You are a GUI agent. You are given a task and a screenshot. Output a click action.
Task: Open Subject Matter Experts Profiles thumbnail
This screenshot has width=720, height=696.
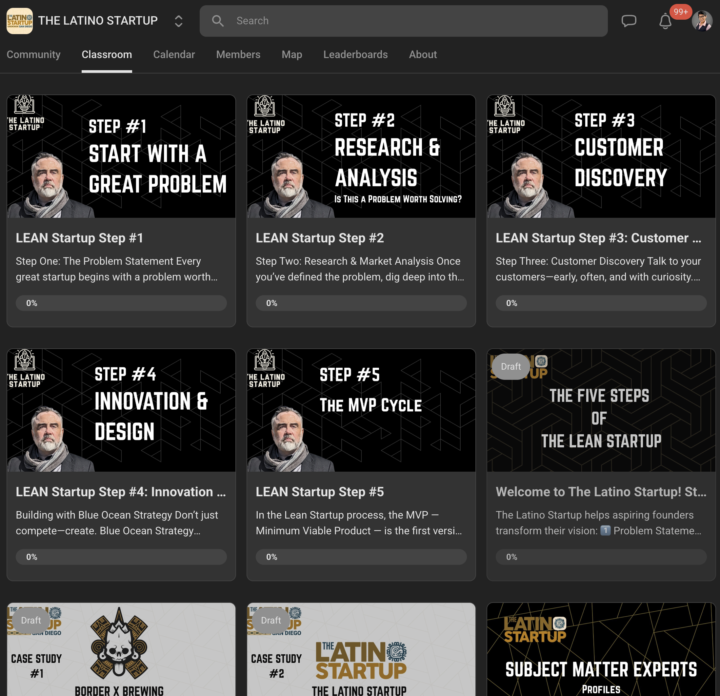click(601, 649)
